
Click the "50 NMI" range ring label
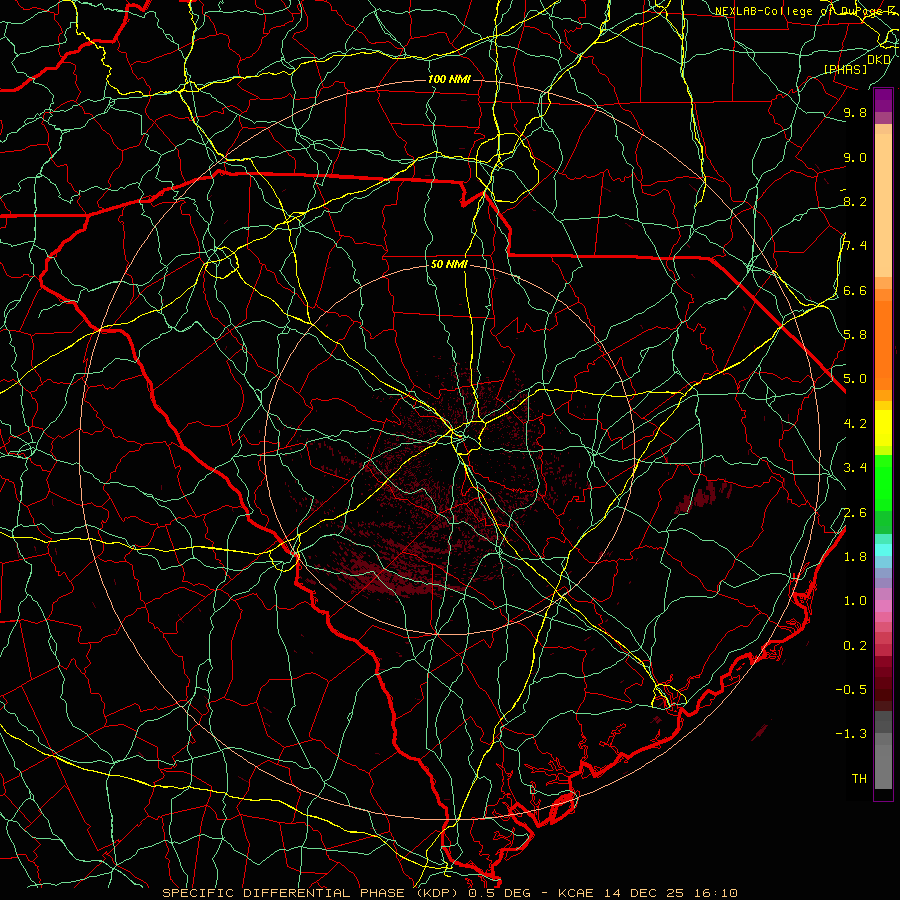point(449,265)
